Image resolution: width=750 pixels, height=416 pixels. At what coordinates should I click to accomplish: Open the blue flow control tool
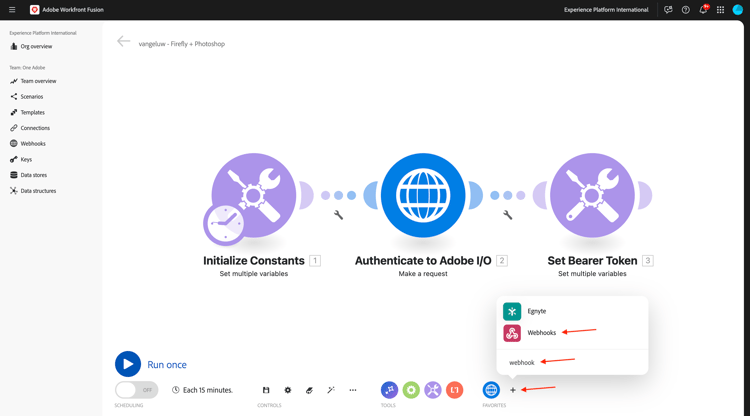click(389, 390)
